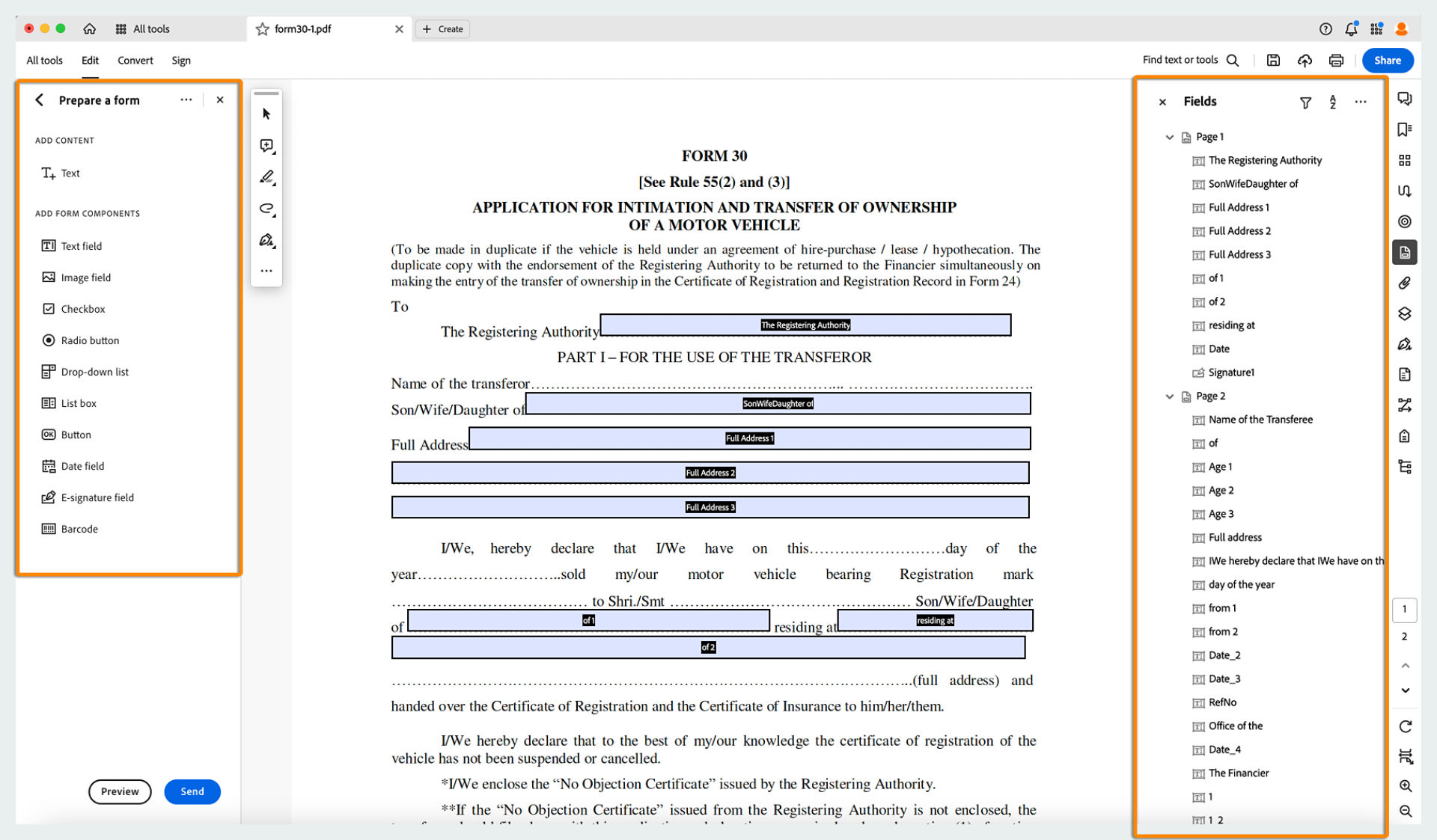Select the Full Address 2 form field
Screen dimensions: 1437x840
[710, 473]
